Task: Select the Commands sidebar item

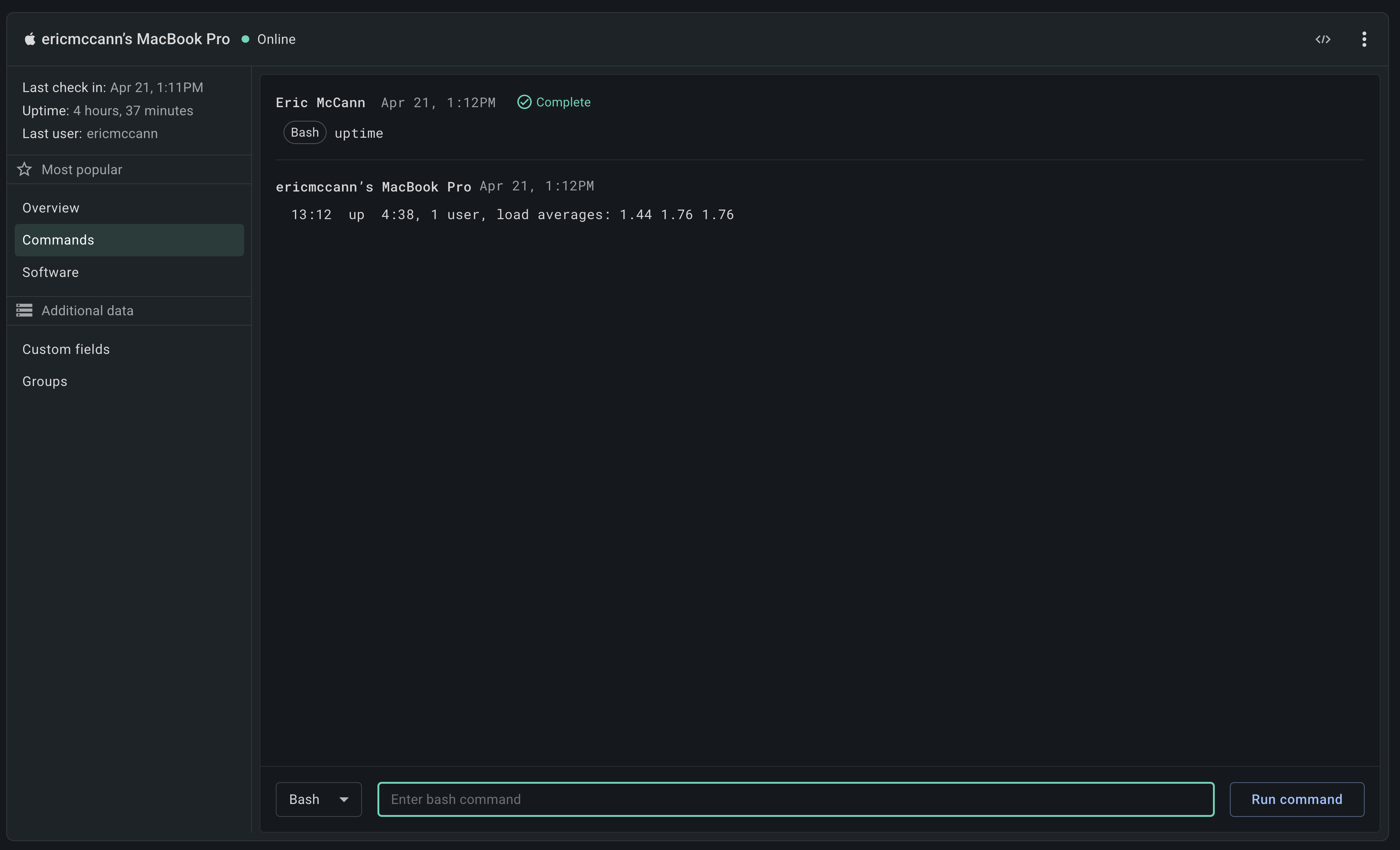Action: [59, 240]
